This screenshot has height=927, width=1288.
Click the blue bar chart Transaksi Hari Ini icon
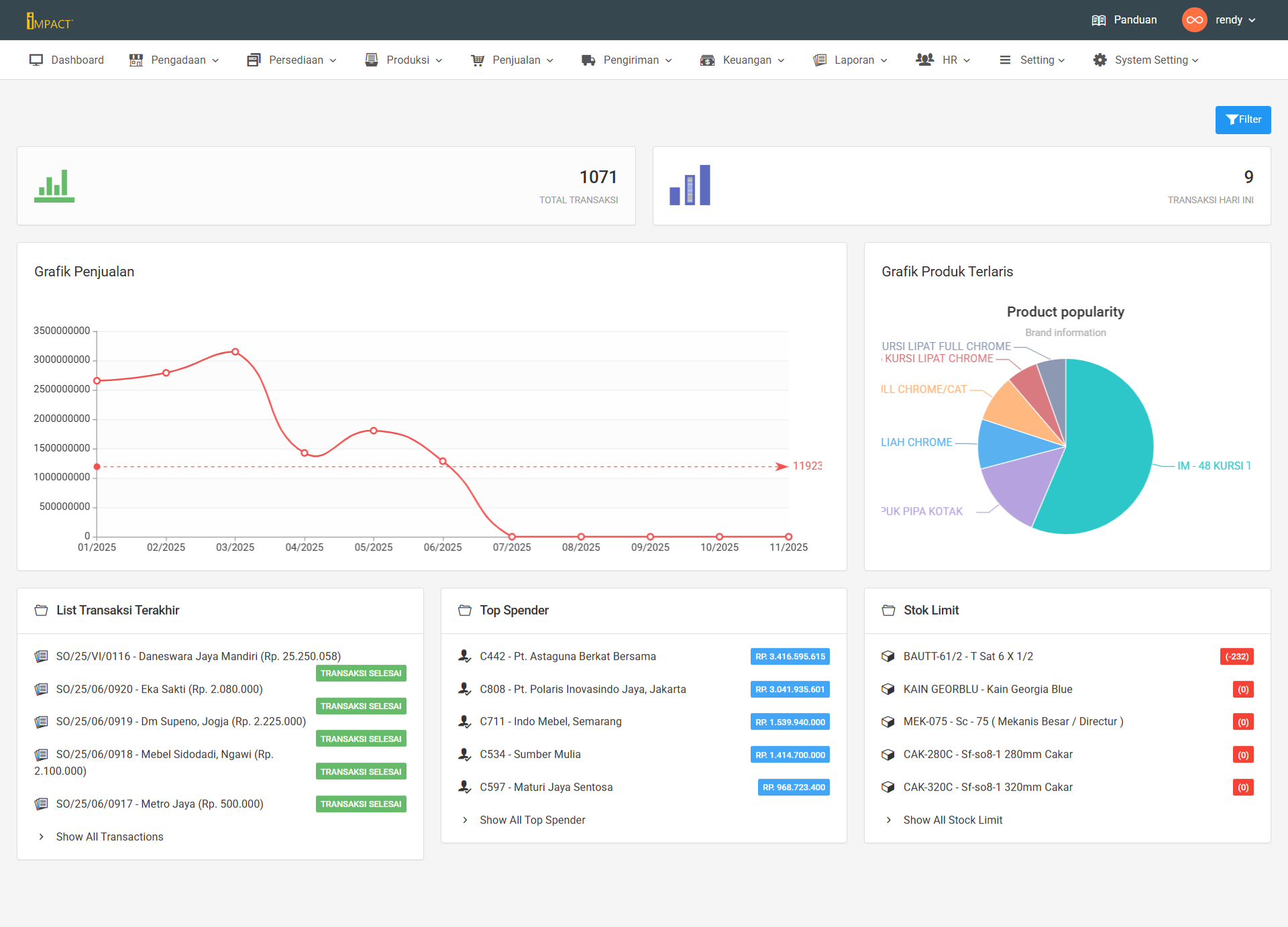click(x=690, y=185)
